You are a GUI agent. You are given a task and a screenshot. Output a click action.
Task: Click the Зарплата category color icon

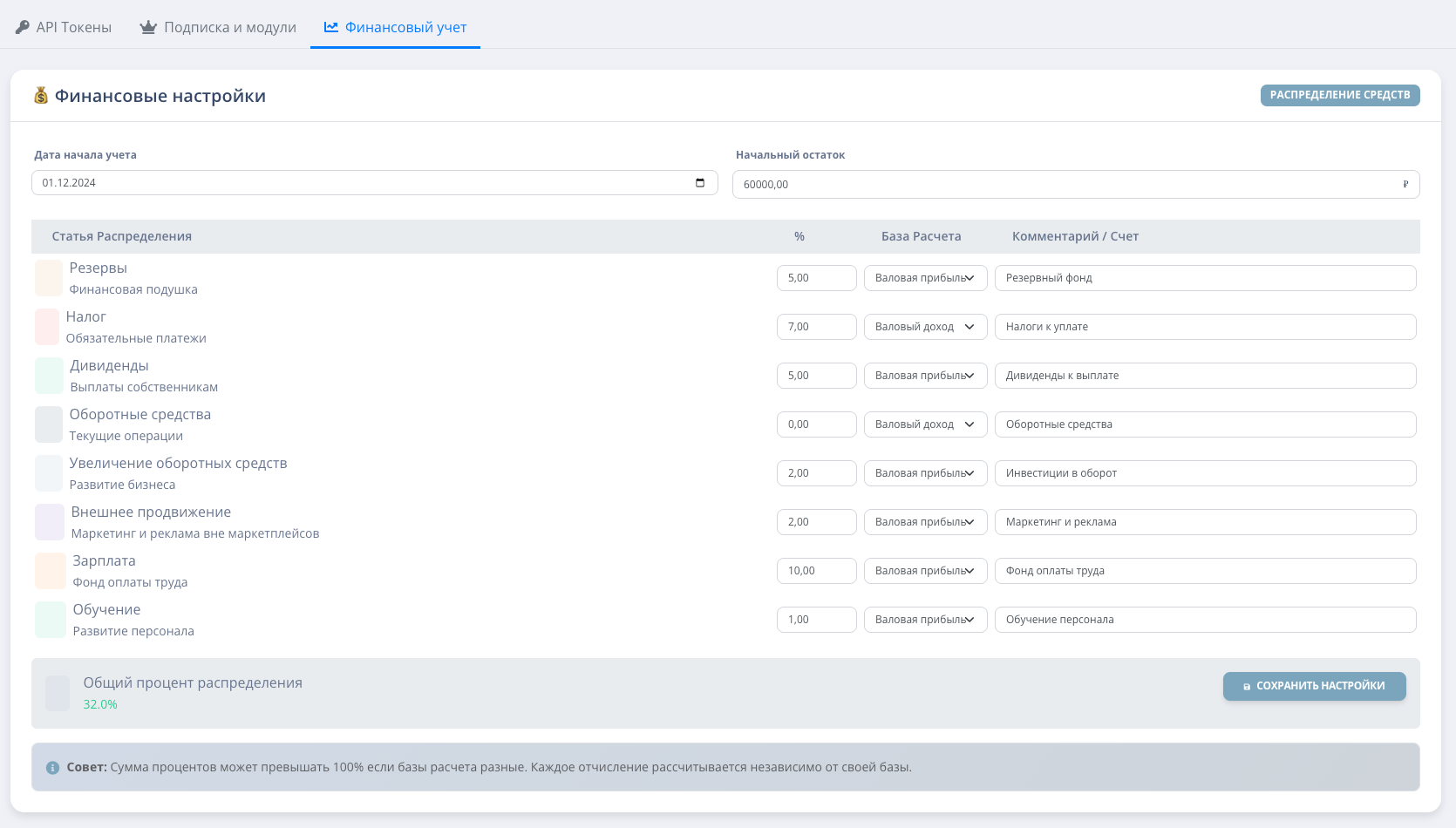point(51,571)
